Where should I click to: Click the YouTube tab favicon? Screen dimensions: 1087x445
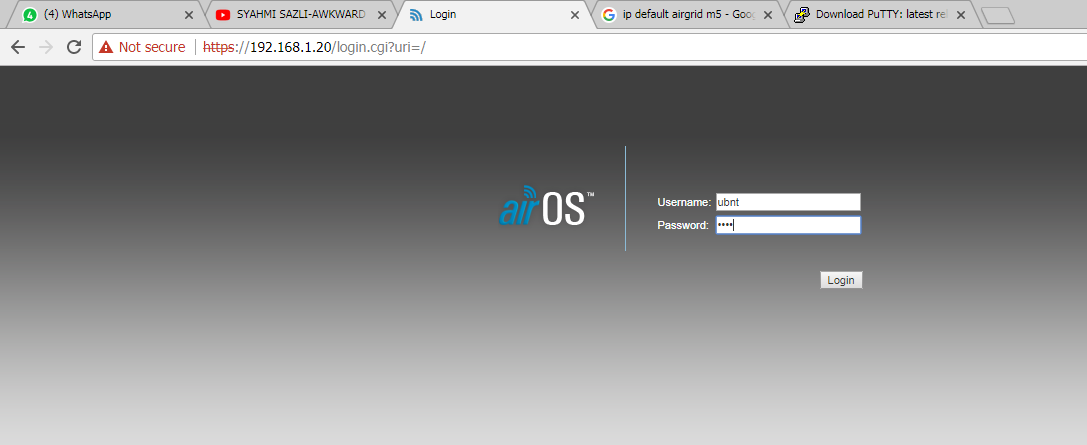tap(223, 15)
